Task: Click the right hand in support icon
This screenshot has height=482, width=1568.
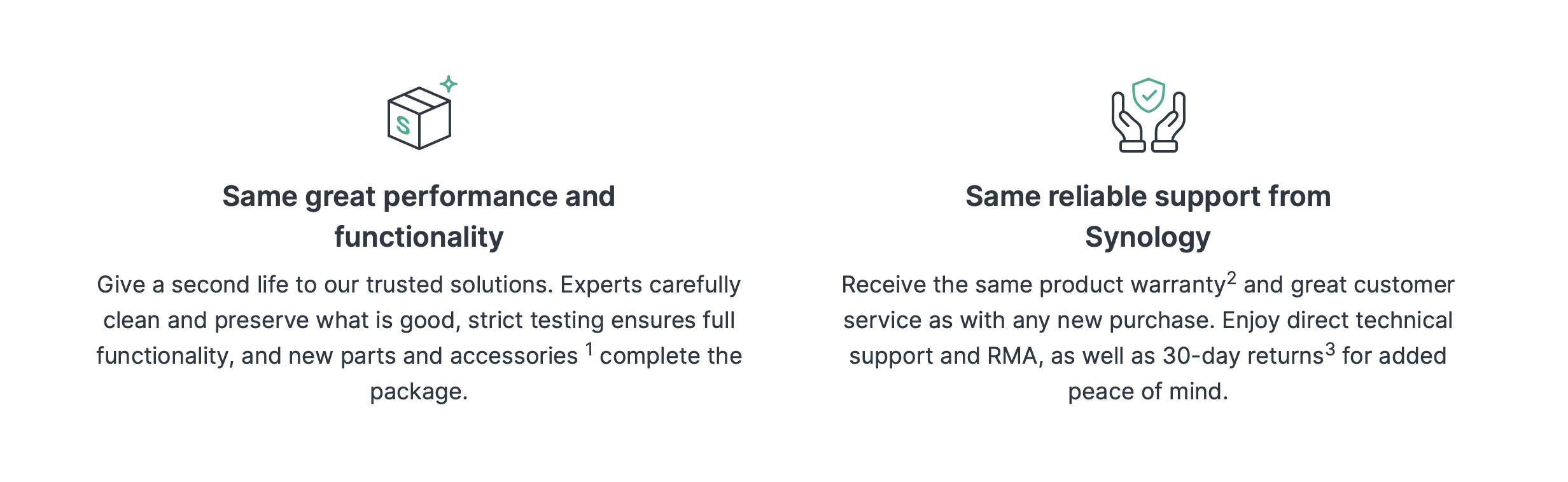Action: 1170,125
